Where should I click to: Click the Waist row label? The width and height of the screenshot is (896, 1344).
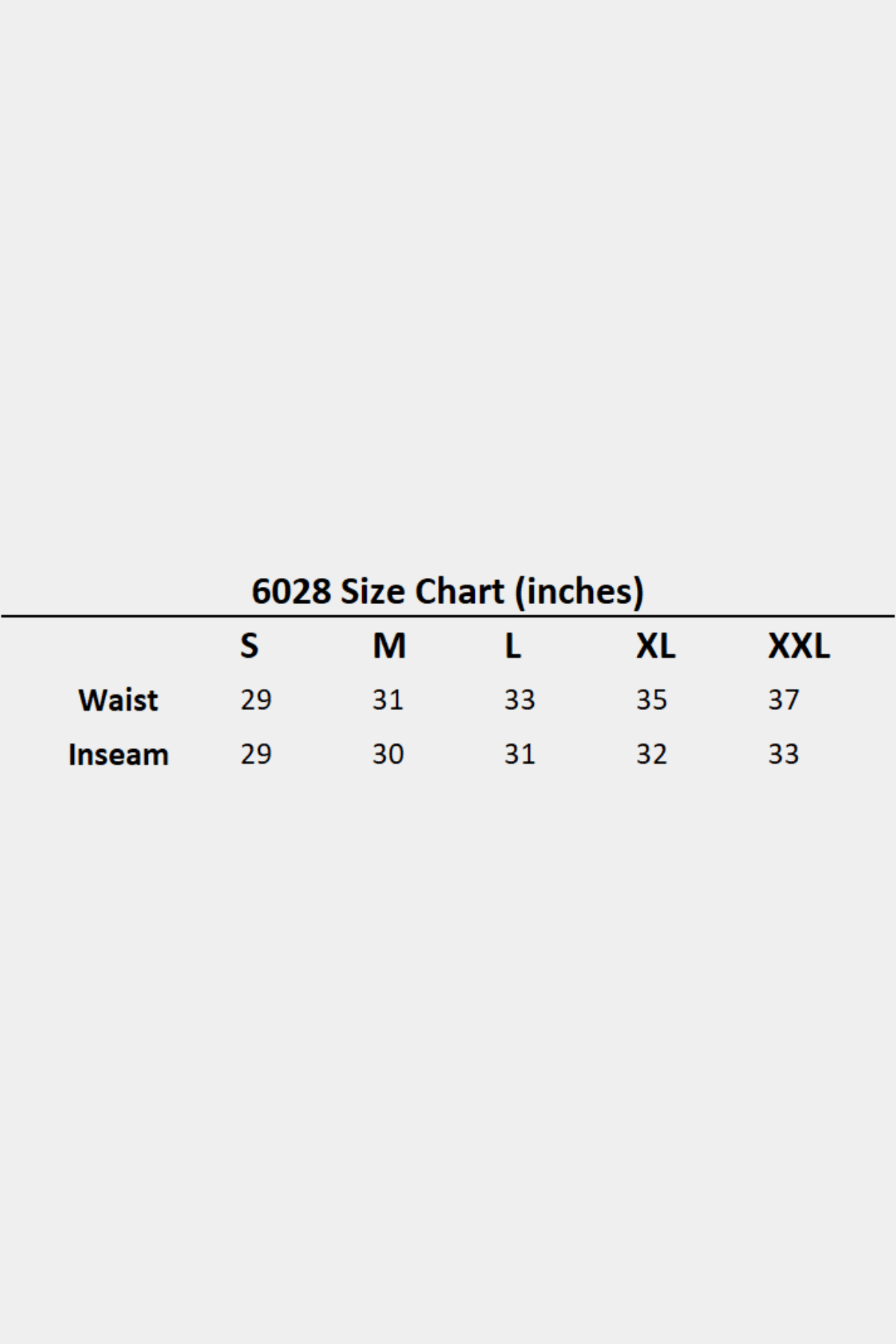[118, 700]
